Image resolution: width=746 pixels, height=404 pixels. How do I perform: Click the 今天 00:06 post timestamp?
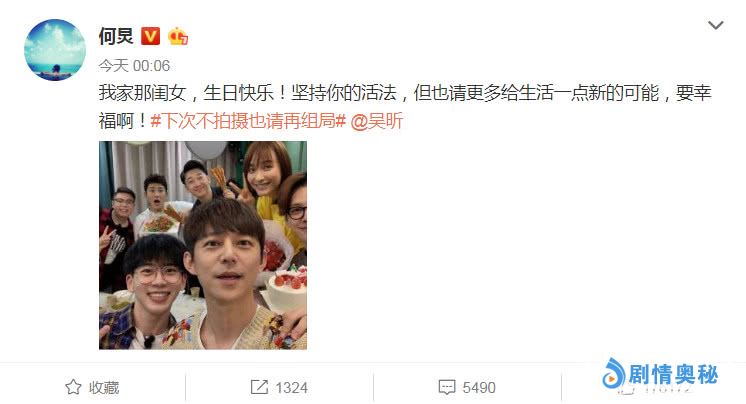(134, 66)
